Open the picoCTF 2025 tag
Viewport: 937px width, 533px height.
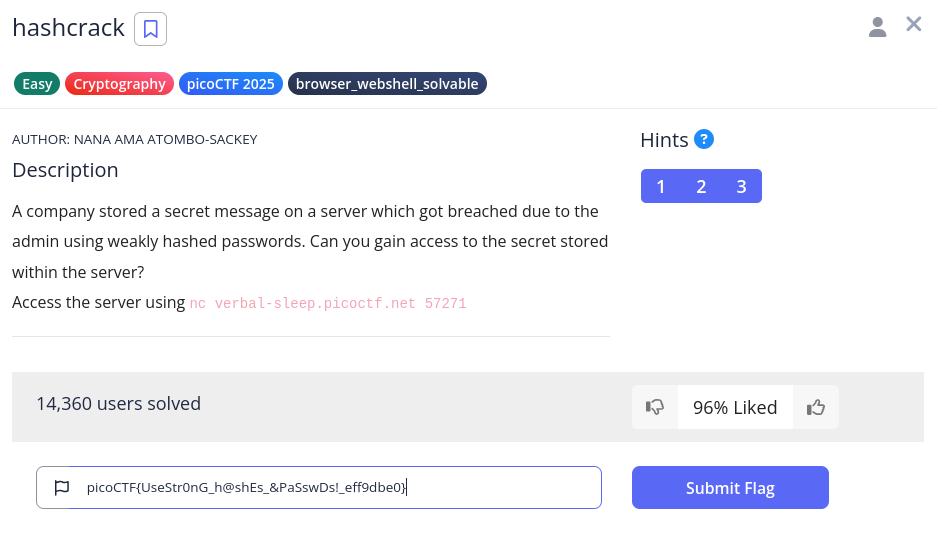(x=231, y=84)
